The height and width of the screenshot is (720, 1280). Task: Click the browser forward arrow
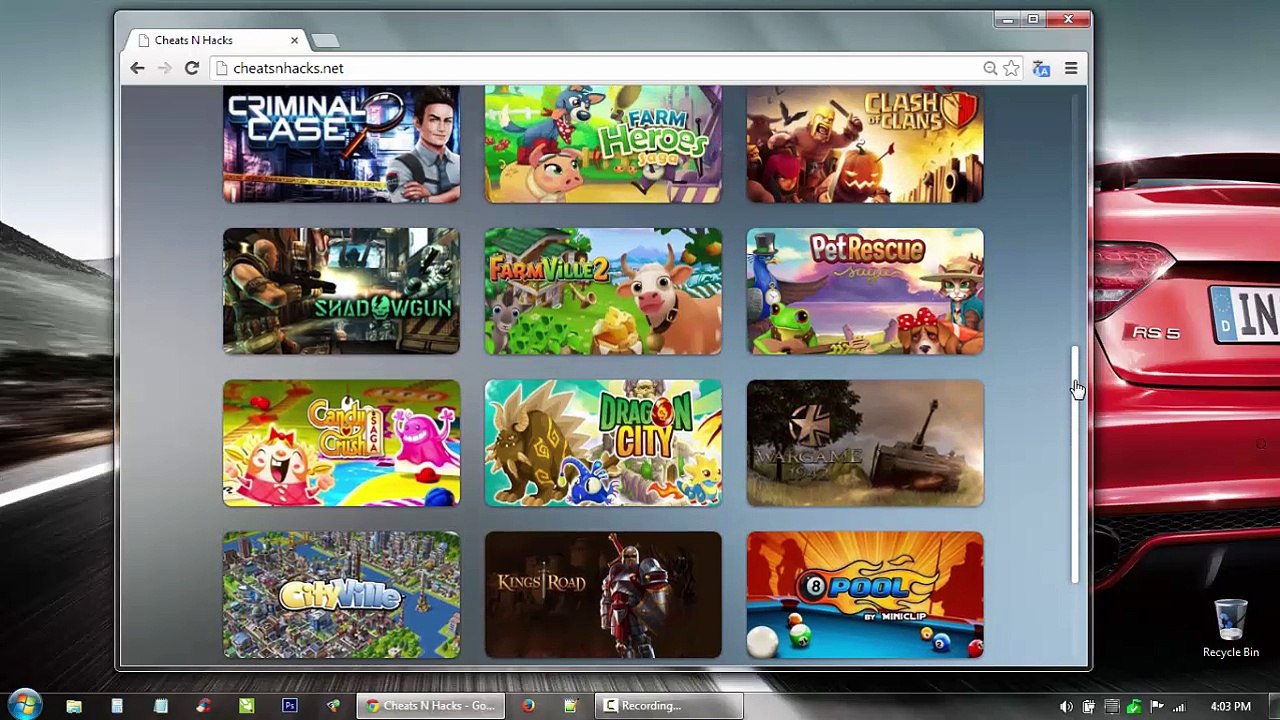click(x=164, y=68)
